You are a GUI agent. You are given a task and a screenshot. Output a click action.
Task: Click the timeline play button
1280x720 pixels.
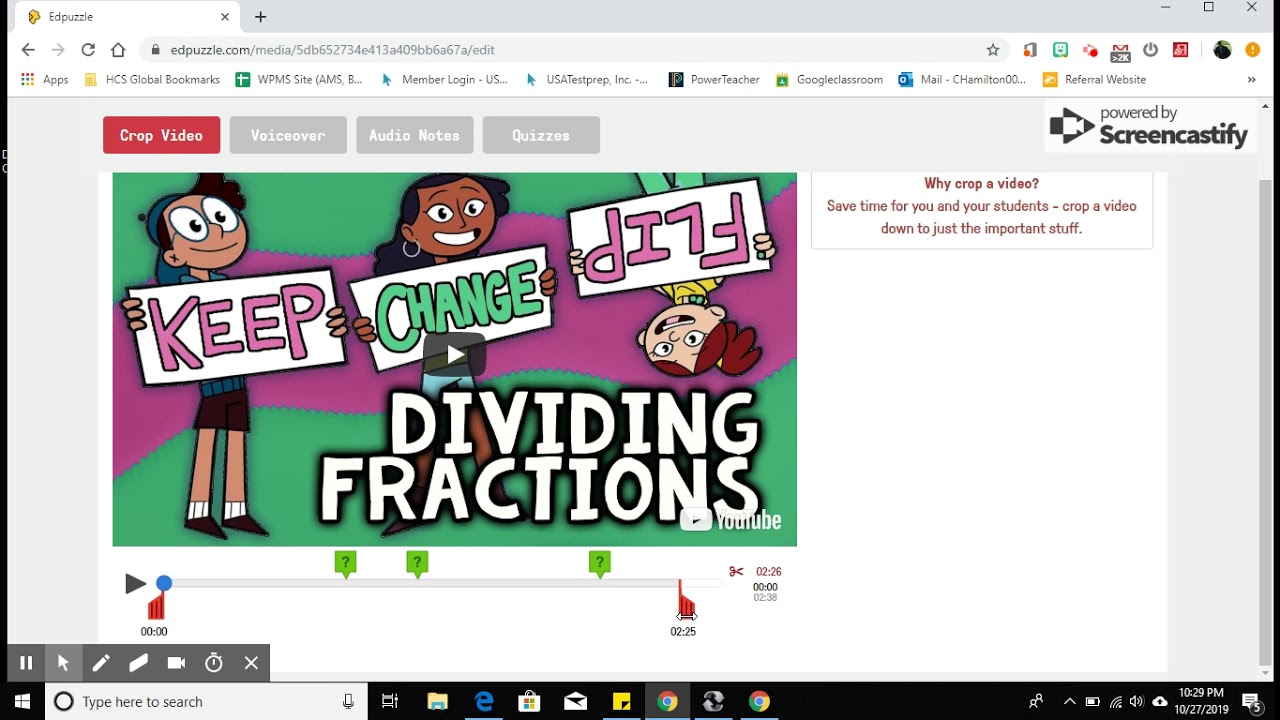(x=135, y=584)
